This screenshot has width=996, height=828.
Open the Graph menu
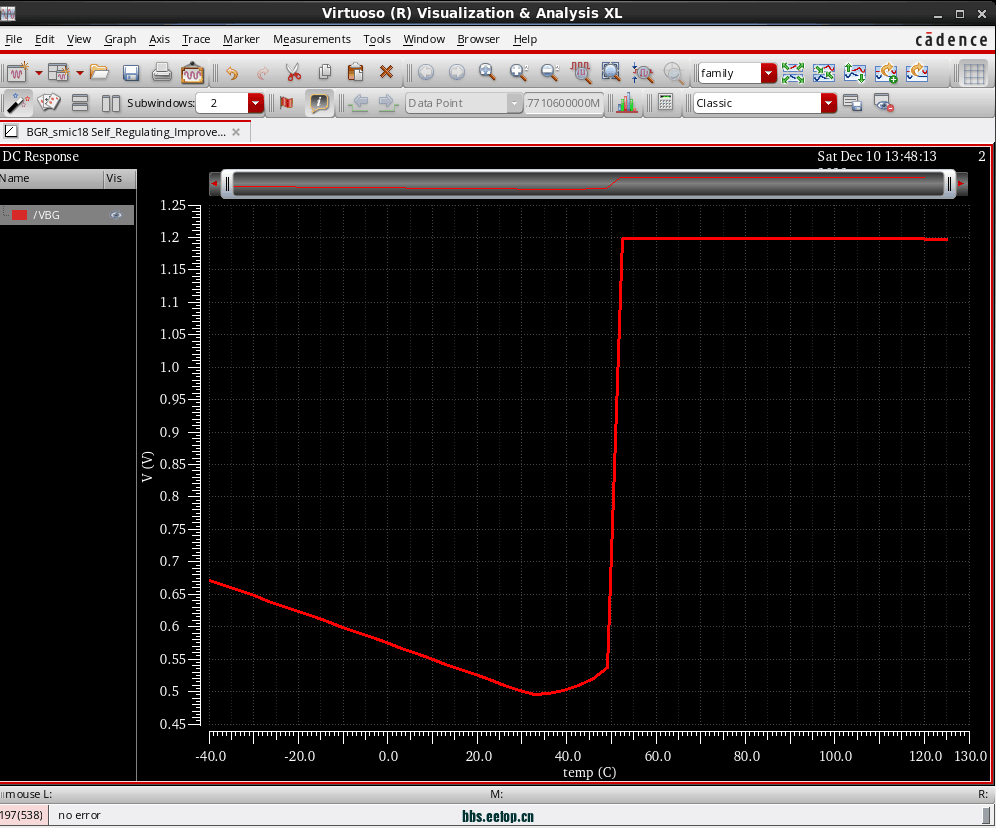(x=120, y=39)
